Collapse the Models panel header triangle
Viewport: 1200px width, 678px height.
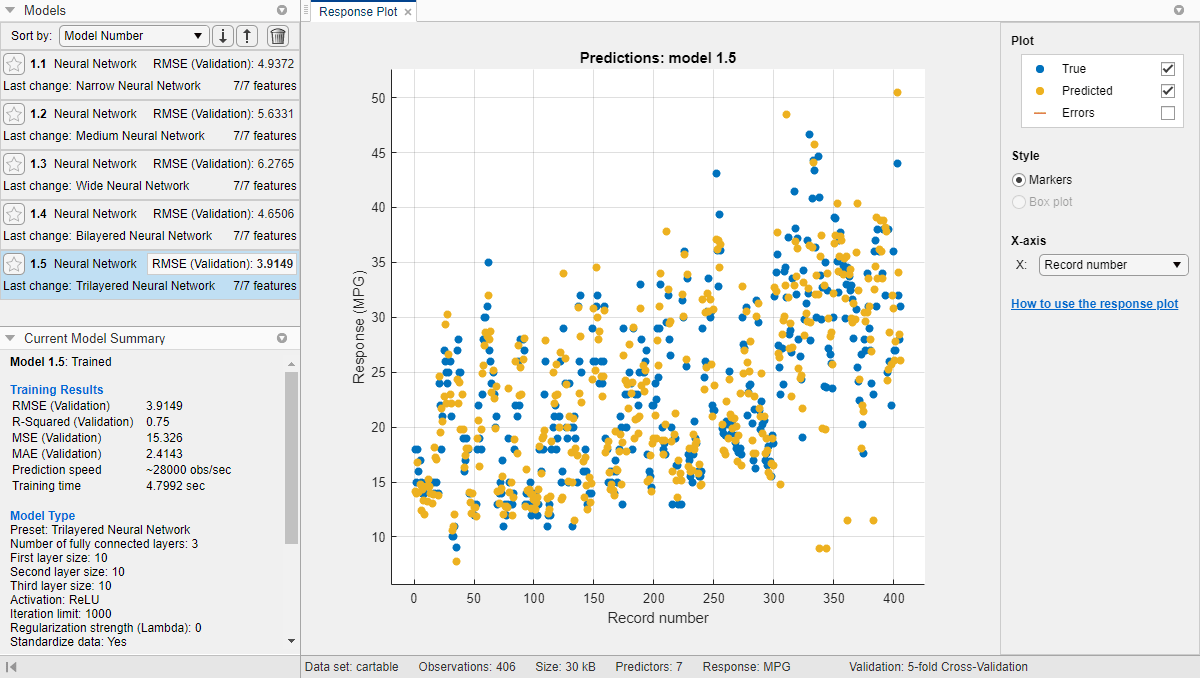(10, 10)
